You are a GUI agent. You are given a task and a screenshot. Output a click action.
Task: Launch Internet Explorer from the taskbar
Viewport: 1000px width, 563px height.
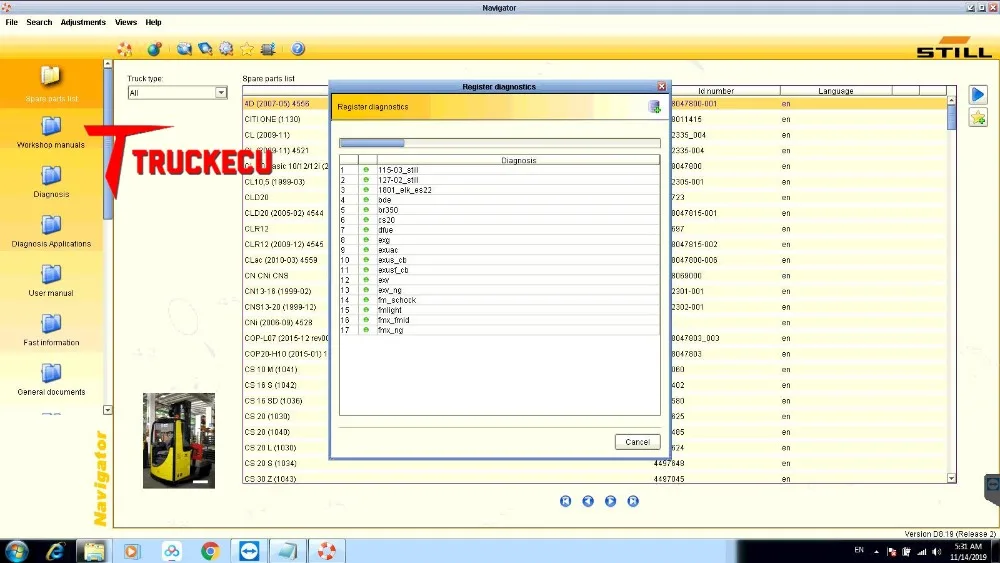click(x=55, y=551)
